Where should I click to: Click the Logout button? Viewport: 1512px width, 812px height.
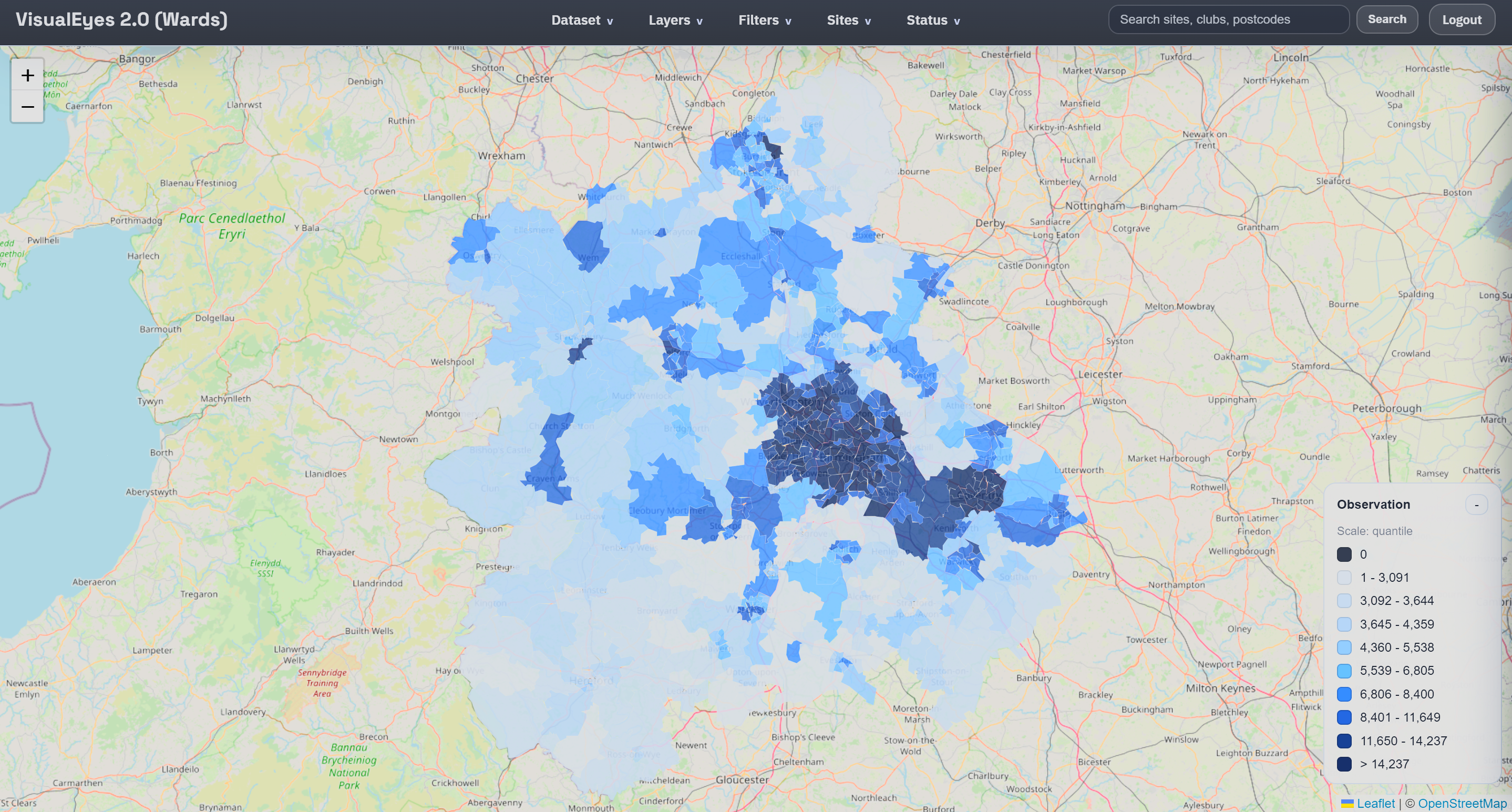pos(1462,19)
